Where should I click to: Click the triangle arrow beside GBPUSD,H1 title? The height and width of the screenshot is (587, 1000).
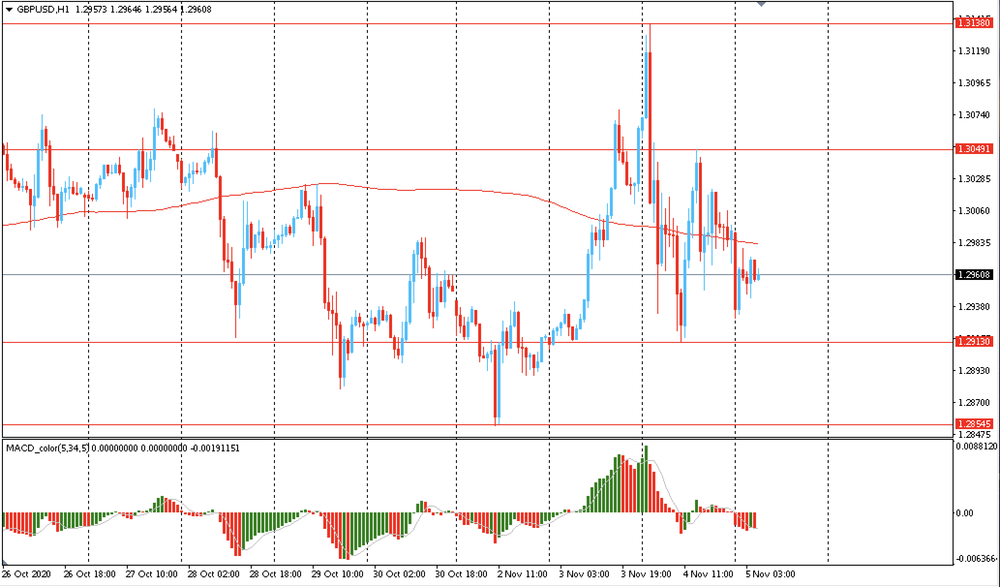point(8,8)
